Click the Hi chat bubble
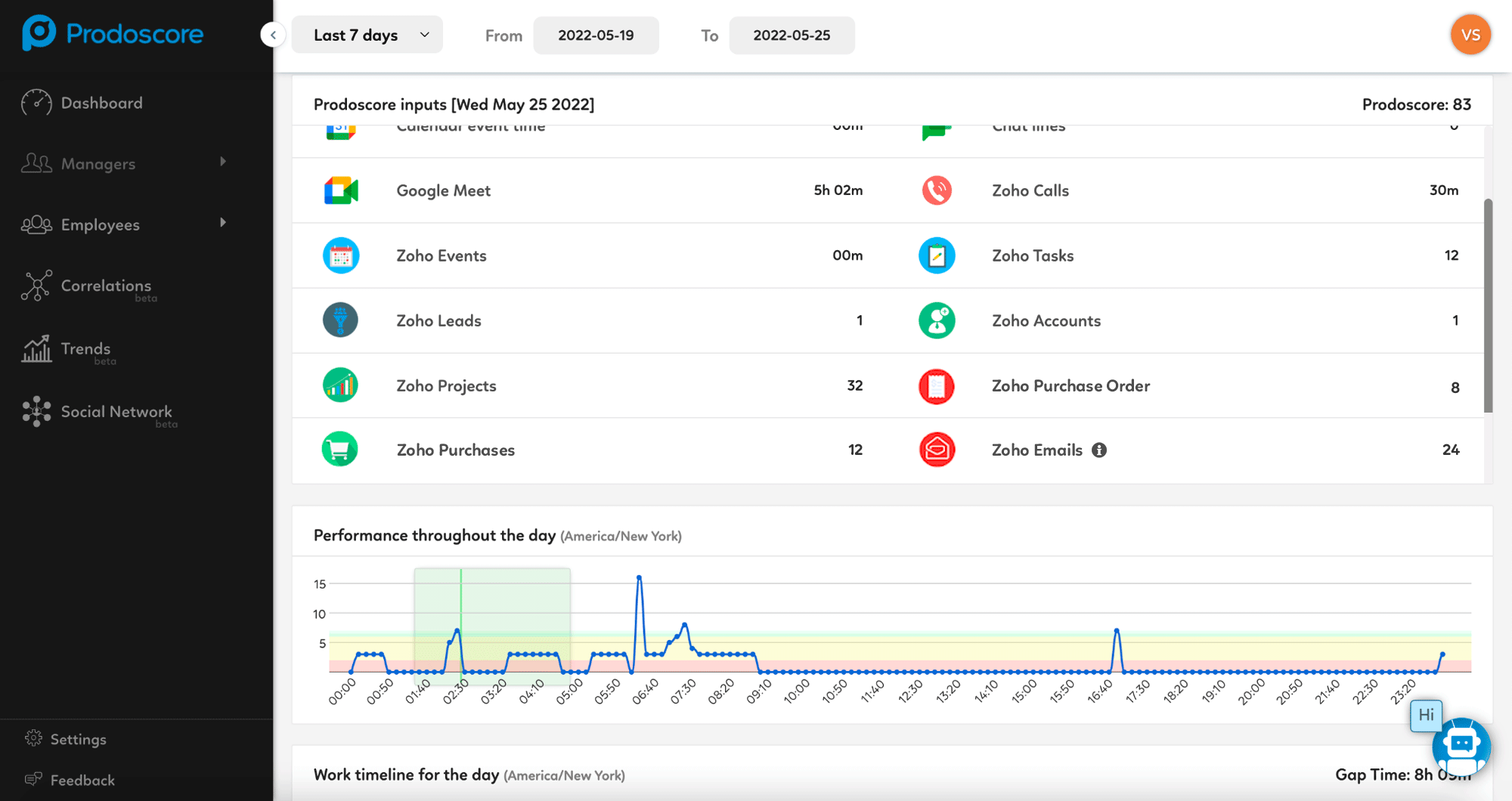1512x801 pixels. click(x=1426, y=715)
